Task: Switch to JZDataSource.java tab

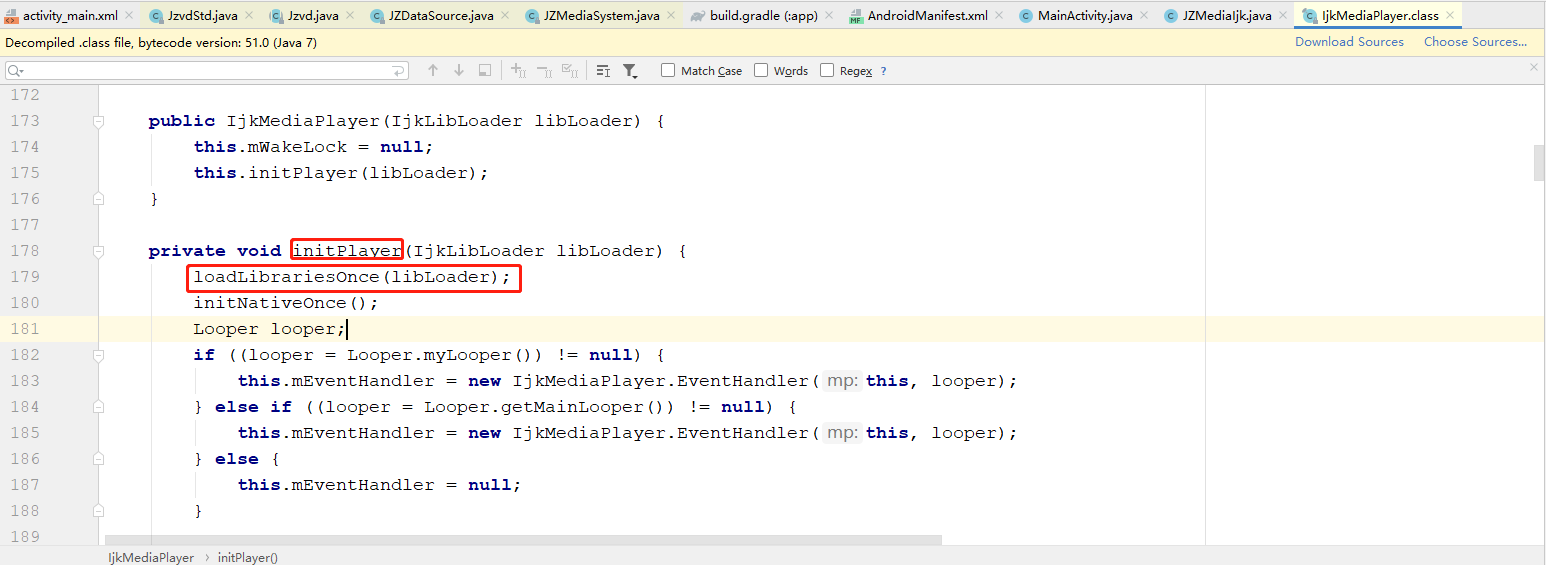Action: [x=440, y=16]
